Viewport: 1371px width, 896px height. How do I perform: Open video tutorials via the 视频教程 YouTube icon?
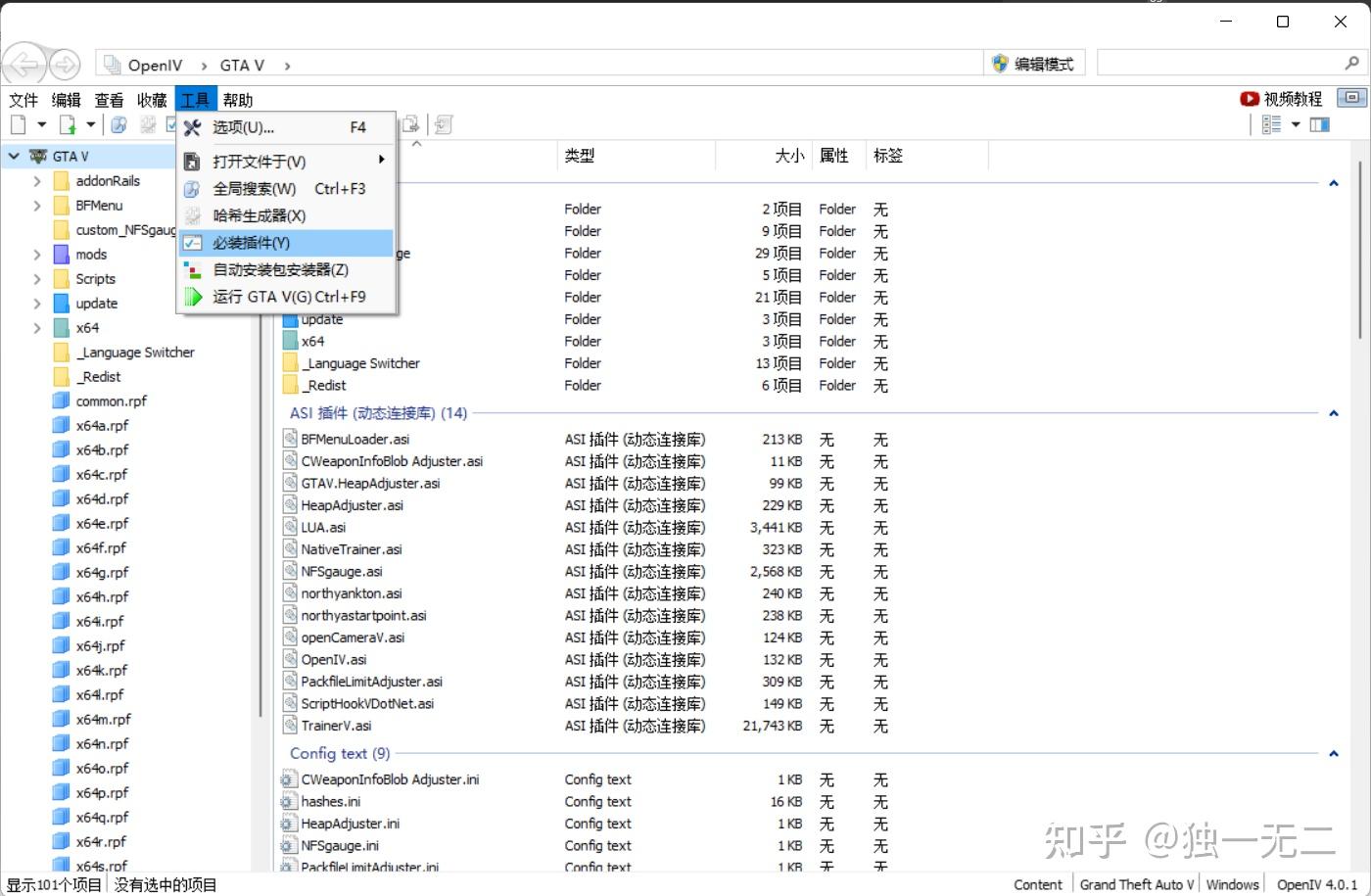pyautogui.click(x=1250, y=98)
